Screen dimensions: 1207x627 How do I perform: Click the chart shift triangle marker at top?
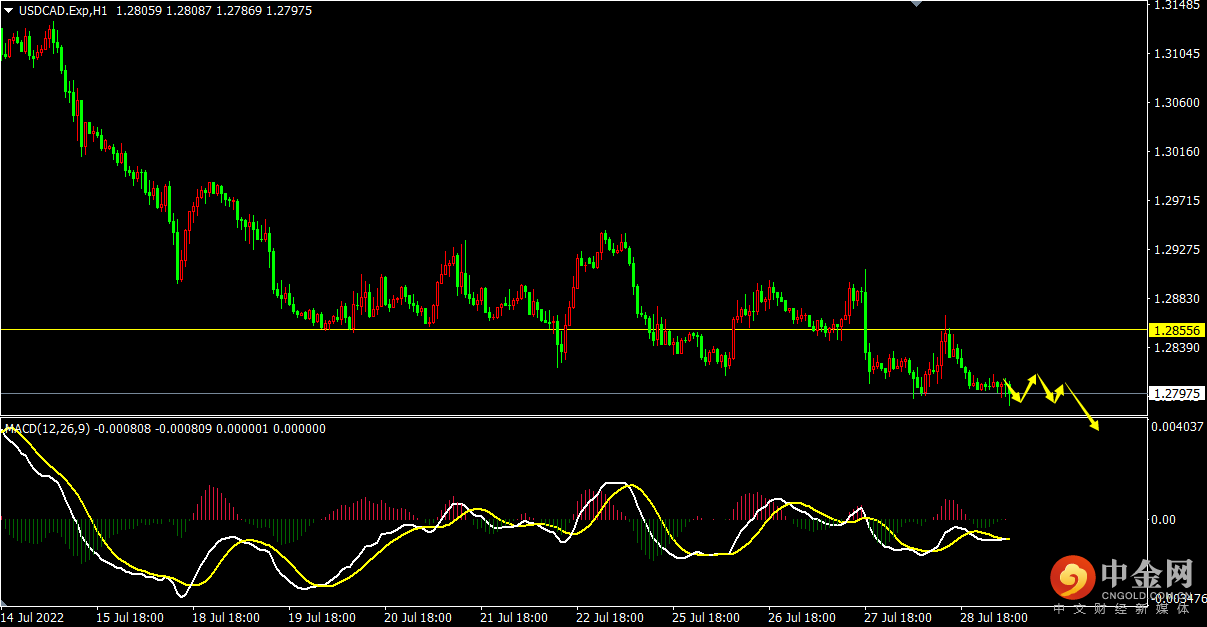[914, 4]
